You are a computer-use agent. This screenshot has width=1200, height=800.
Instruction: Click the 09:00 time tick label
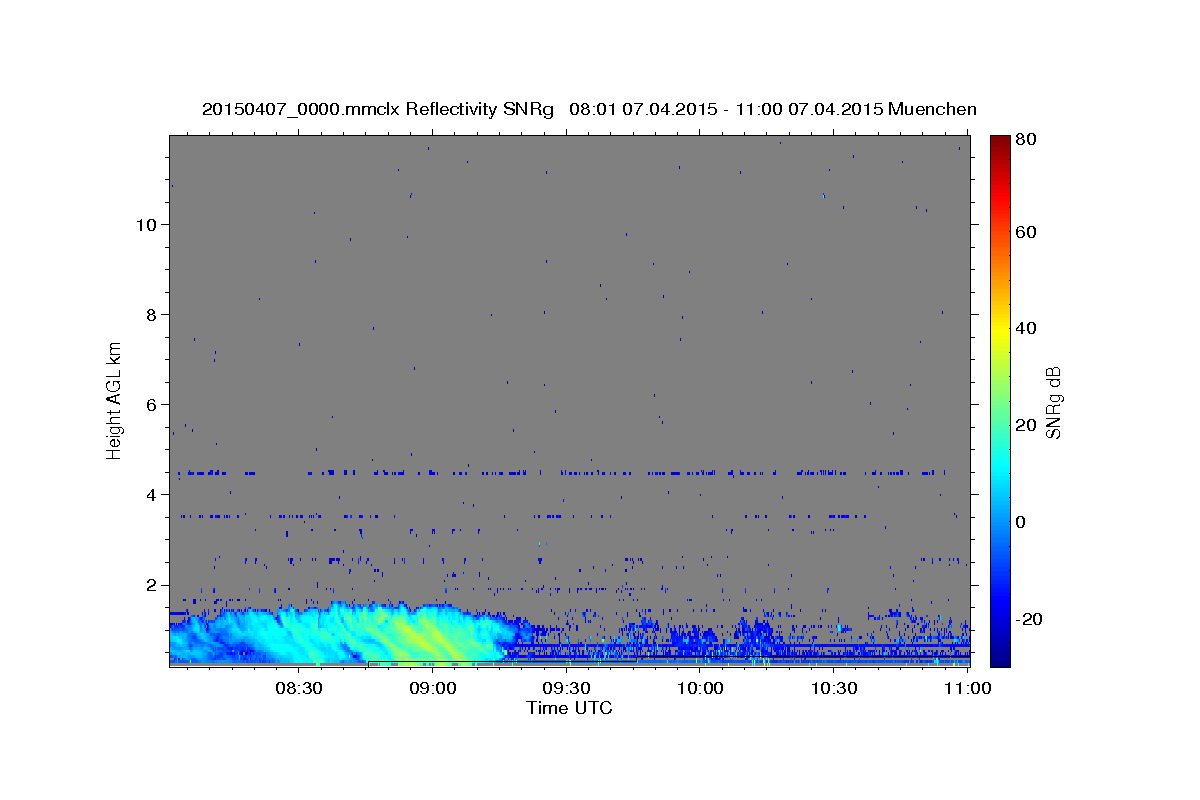coord(432,688)
